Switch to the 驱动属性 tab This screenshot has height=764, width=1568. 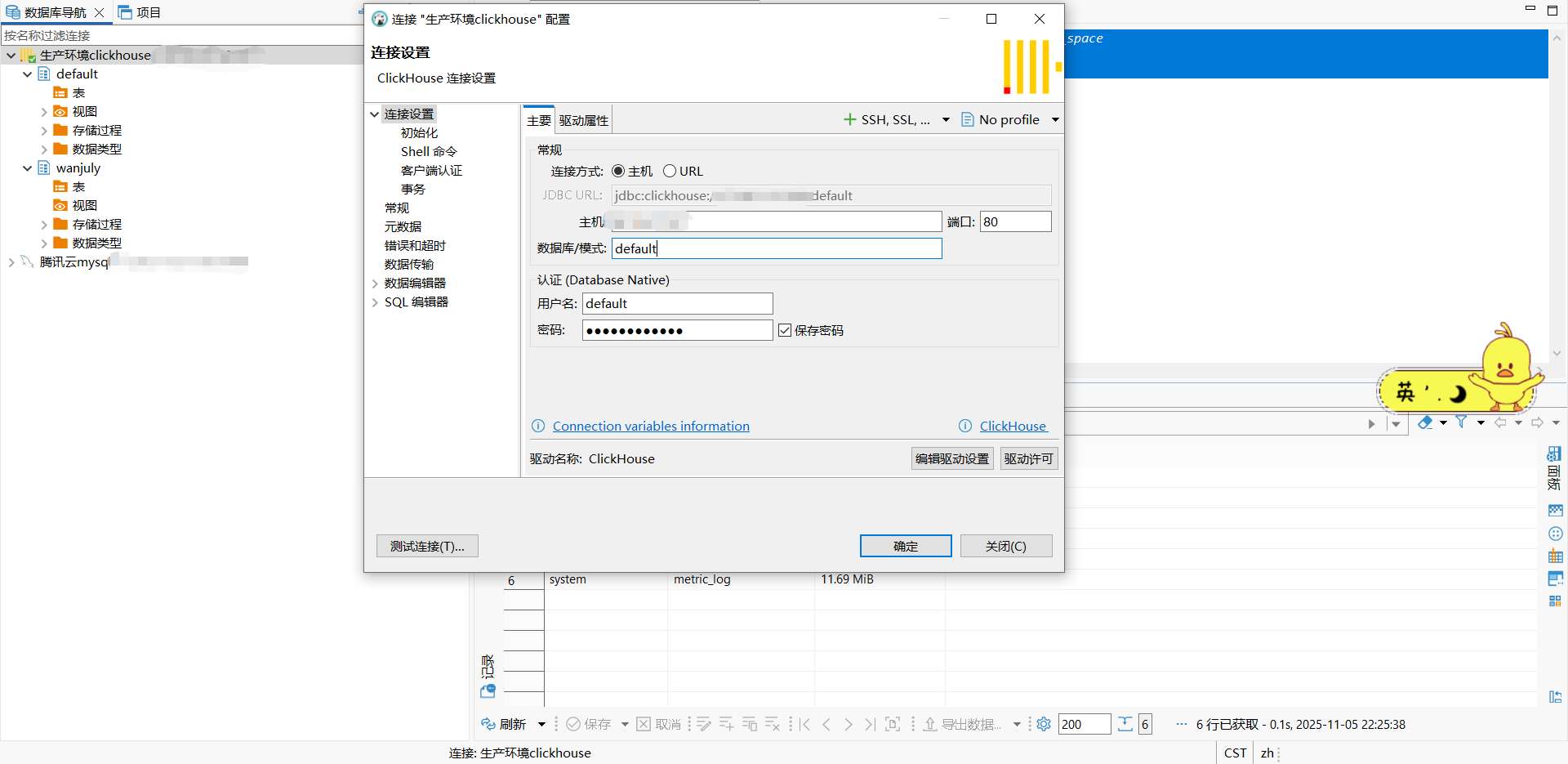(583, 121)
